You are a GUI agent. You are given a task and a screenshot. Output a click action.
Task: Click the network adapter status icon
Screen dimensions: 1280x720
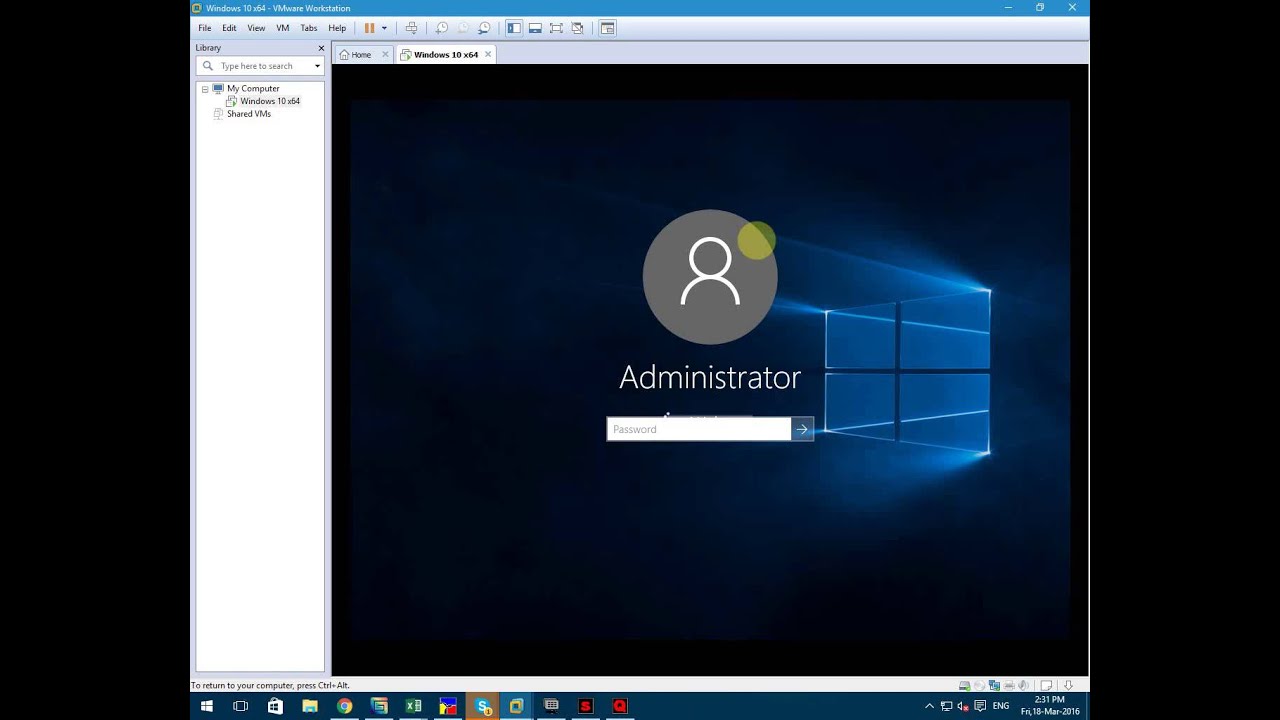(x=994, y=686)
